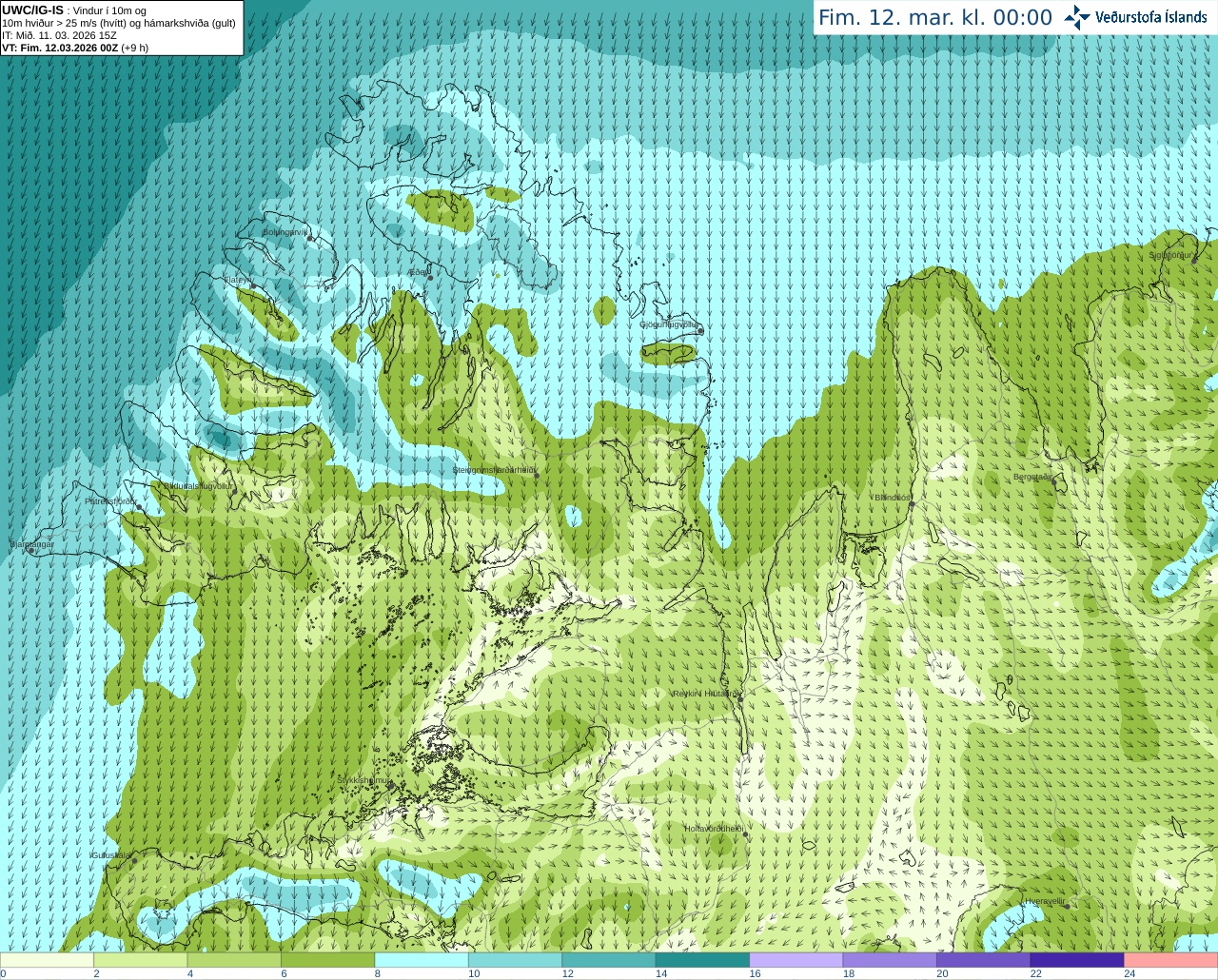Click the Flateyri station marker
This screenshot has height=980, width=1218.
pos(253,285)
